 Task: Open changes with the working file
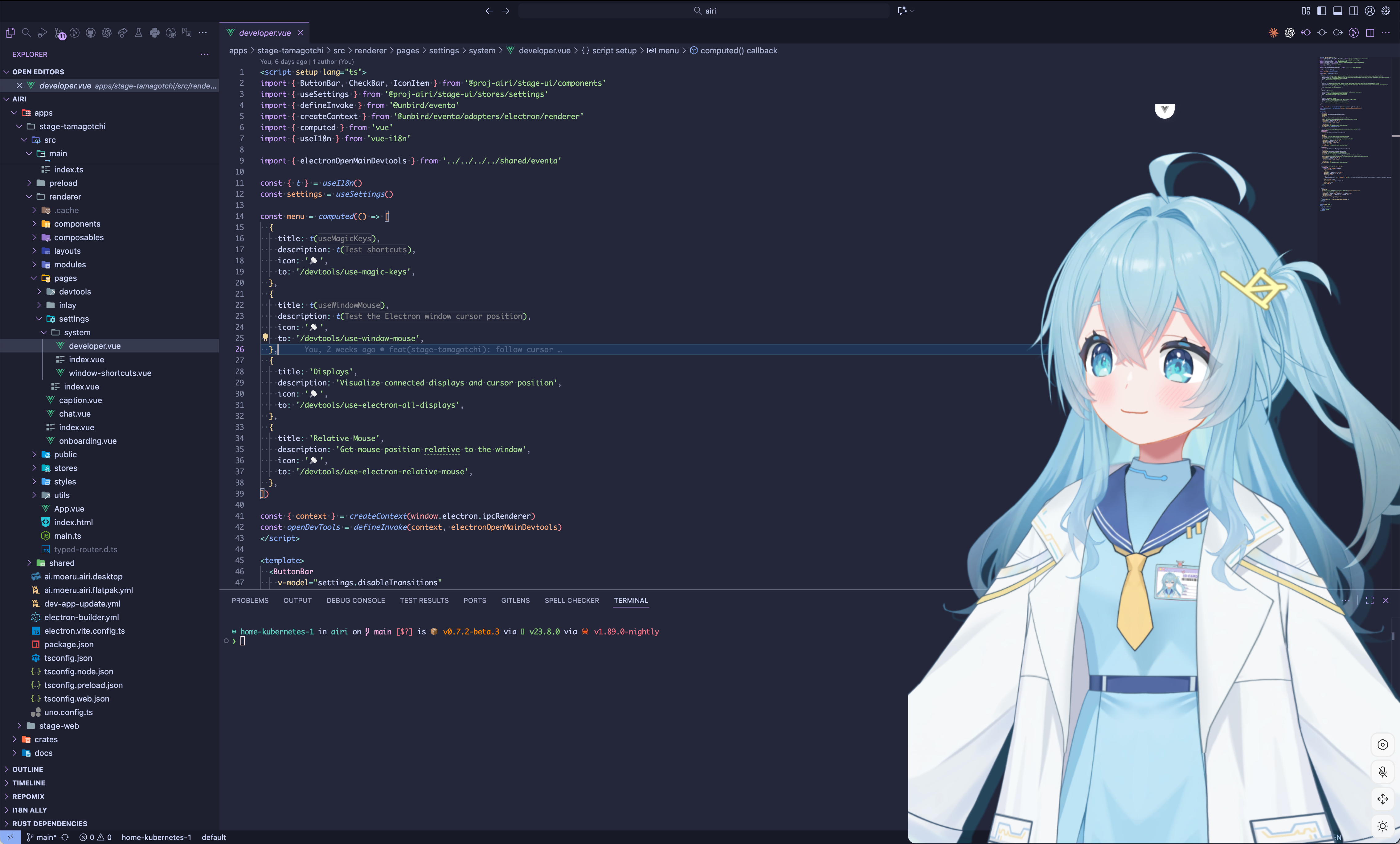click(1322, 33)
